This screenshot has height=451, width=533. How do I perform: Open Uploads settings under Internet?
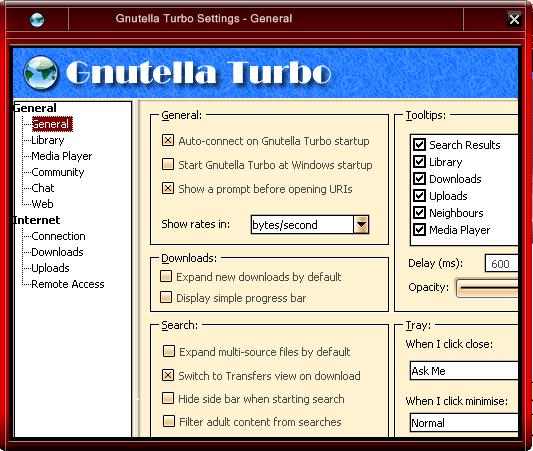coord(50,268)
